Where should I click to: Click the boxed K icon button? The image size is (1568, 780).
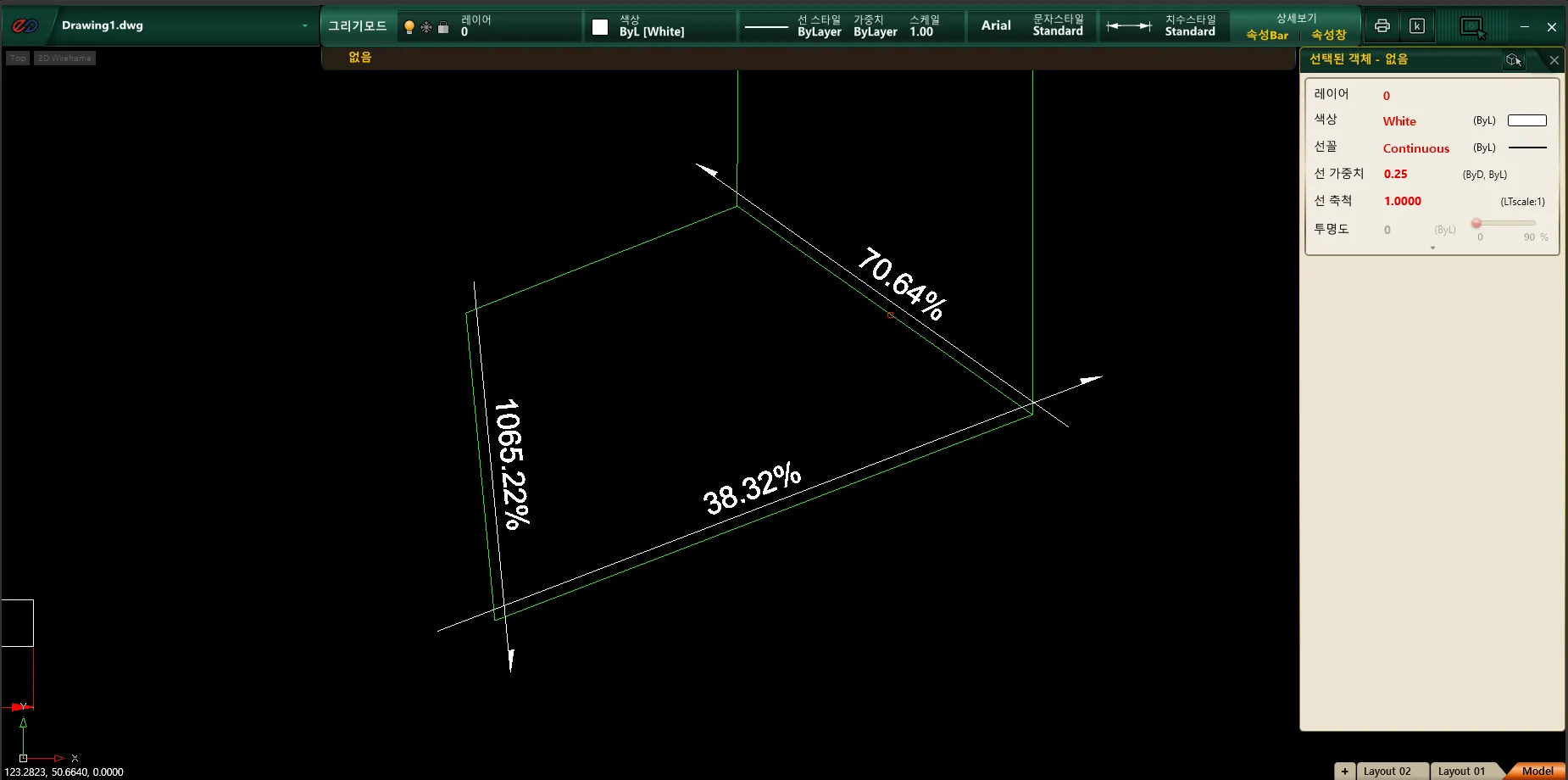1416,25
